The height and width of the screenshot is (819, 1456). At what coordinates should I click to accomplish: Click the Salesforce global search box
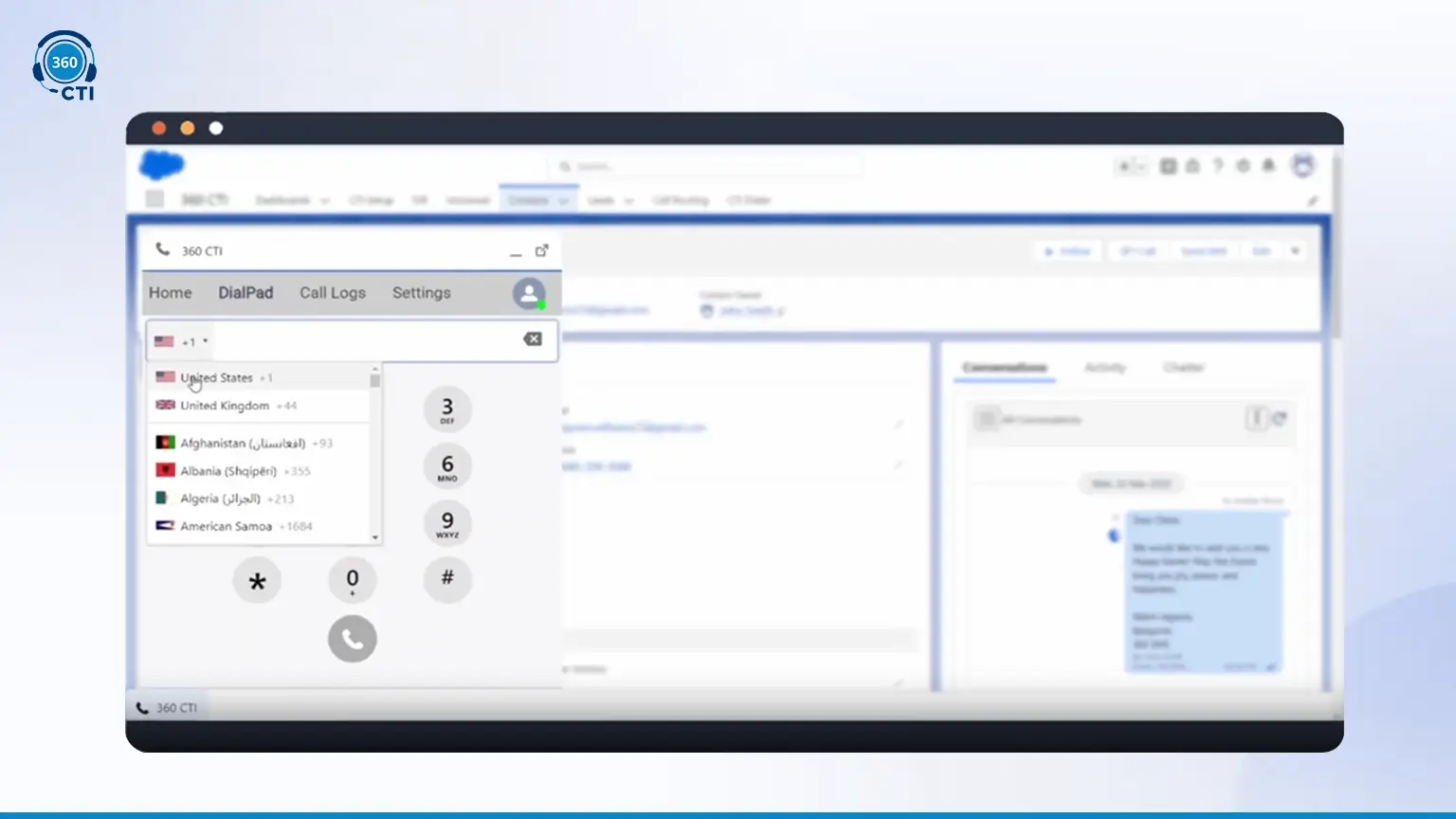coord(706,167)
